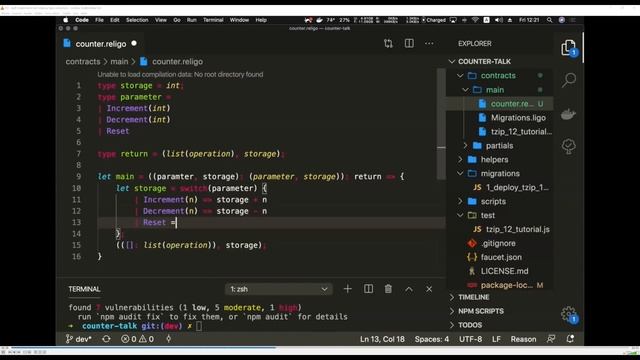
Task: Select the counter.religo editor tab
Action: pyautogui.click(x=100, y=44)
